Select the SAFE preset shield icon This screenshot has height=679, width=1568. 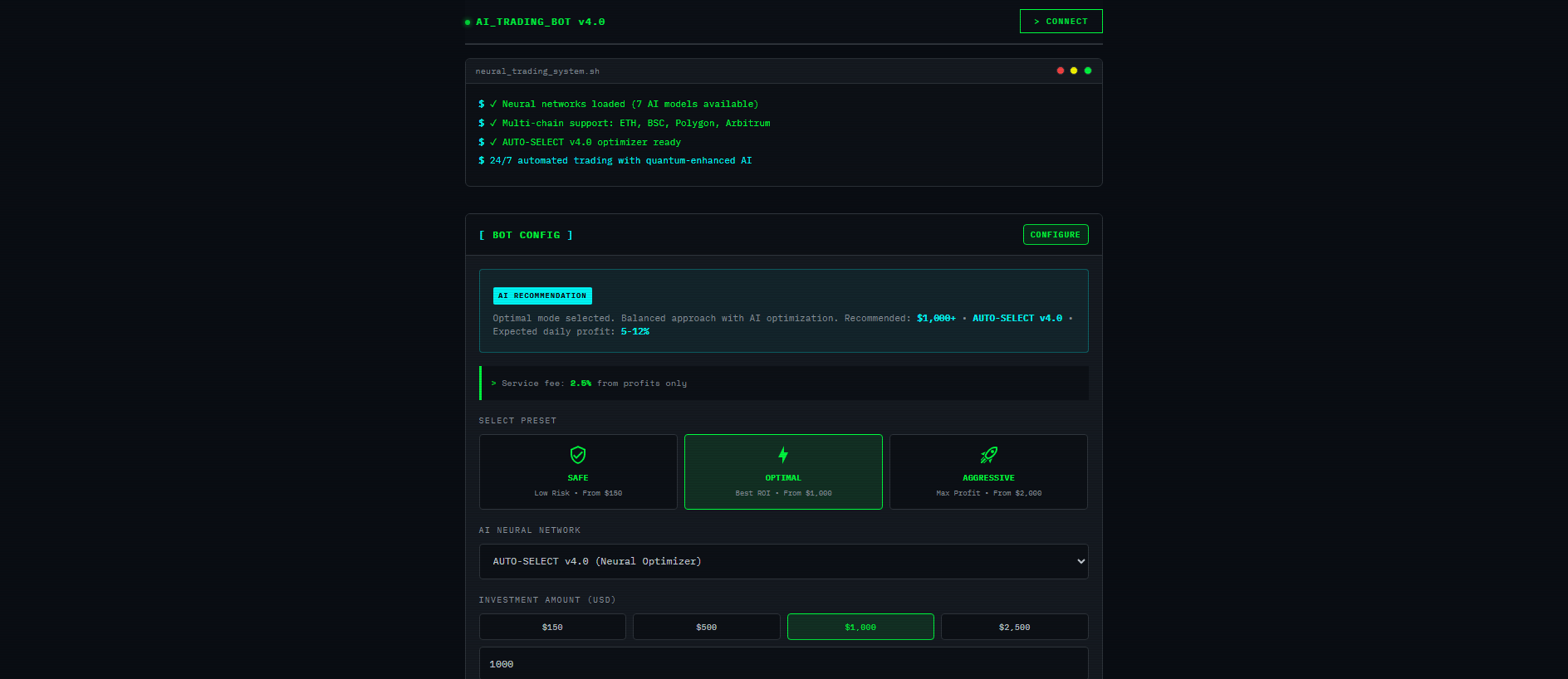click(578, 455)
